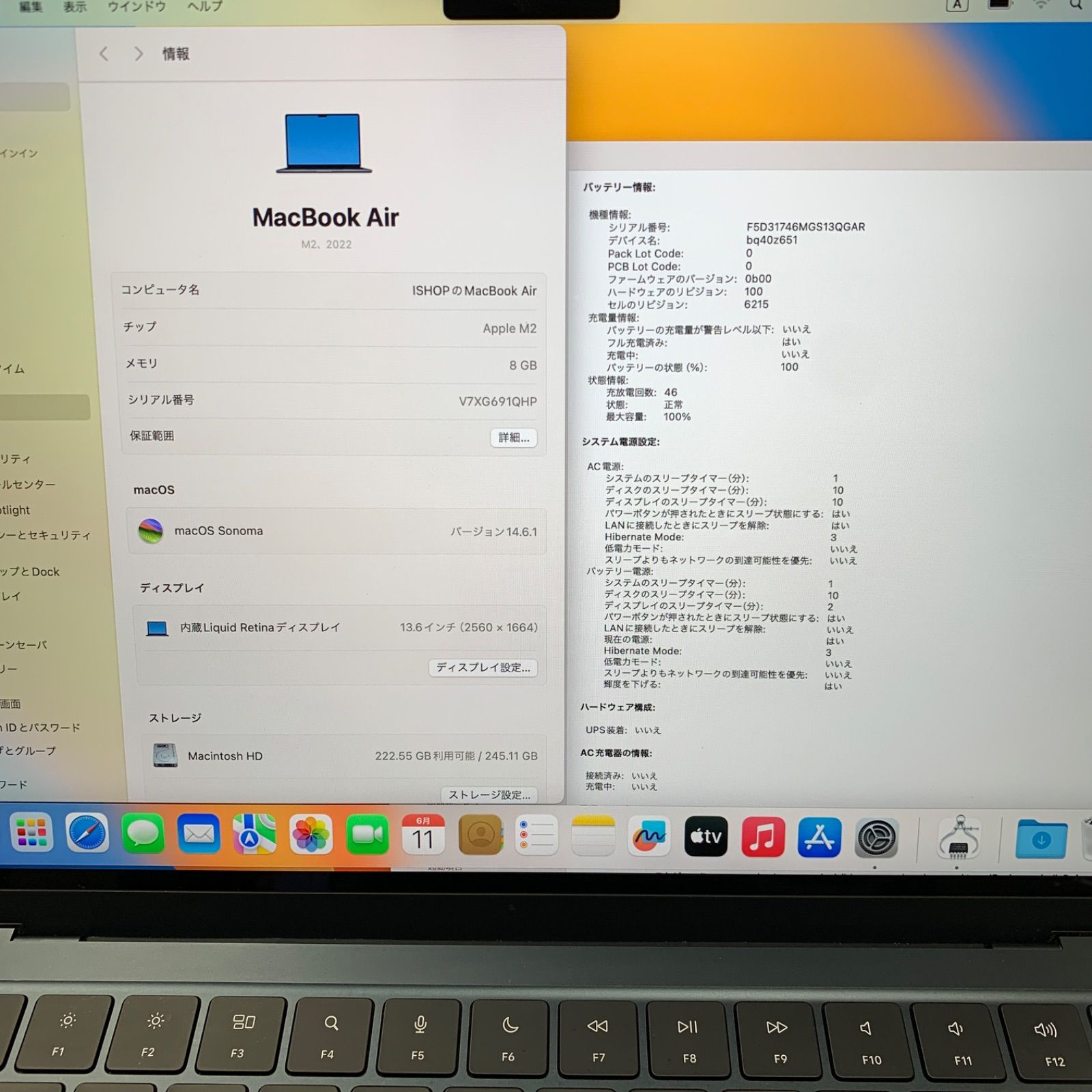1092x1092 pixels.
Task: Open the ウインドウ menu
Action: (137, 7)
